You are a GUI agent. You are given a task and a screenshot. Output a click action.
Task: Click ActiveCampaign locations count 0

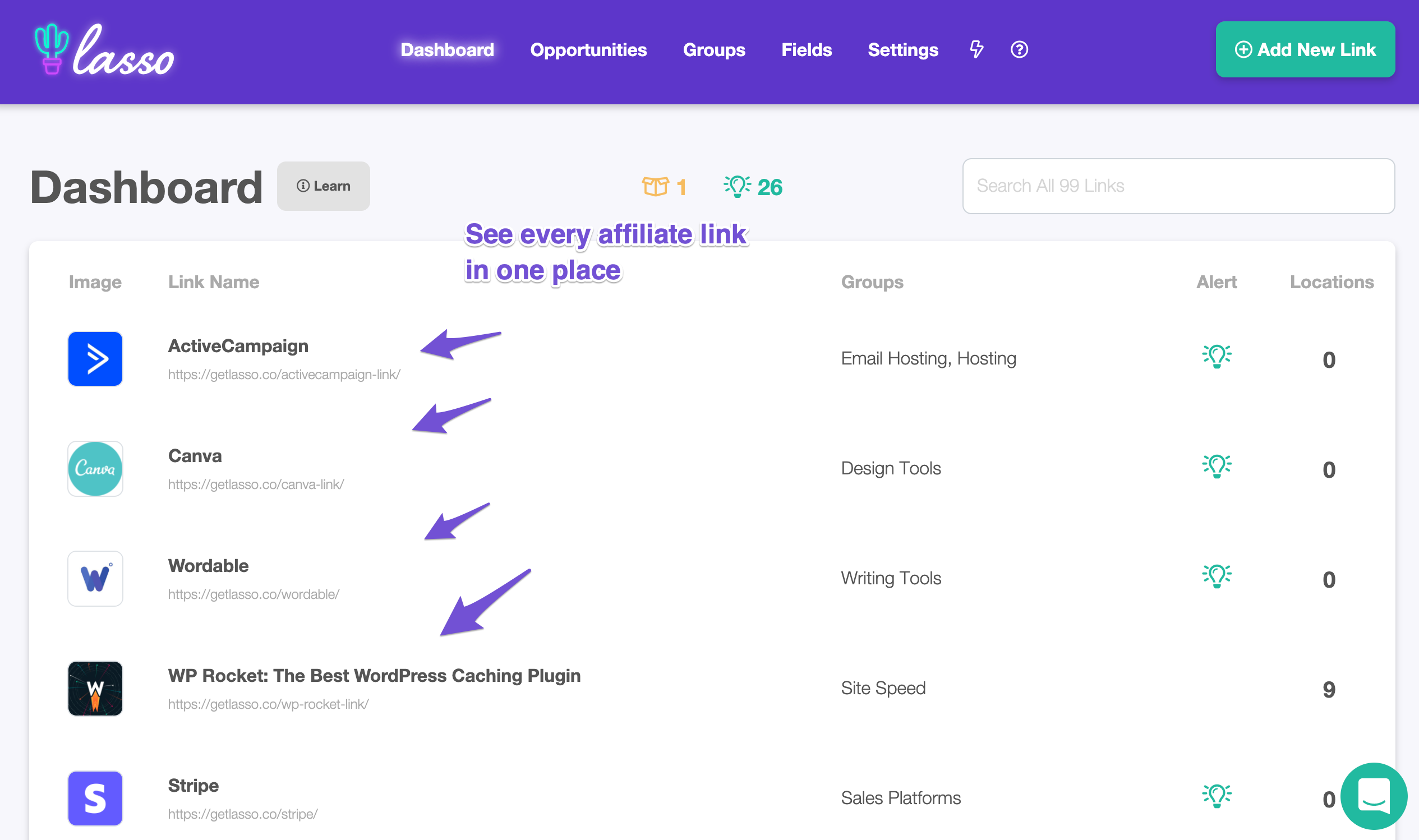click(x=1329, y=360)
